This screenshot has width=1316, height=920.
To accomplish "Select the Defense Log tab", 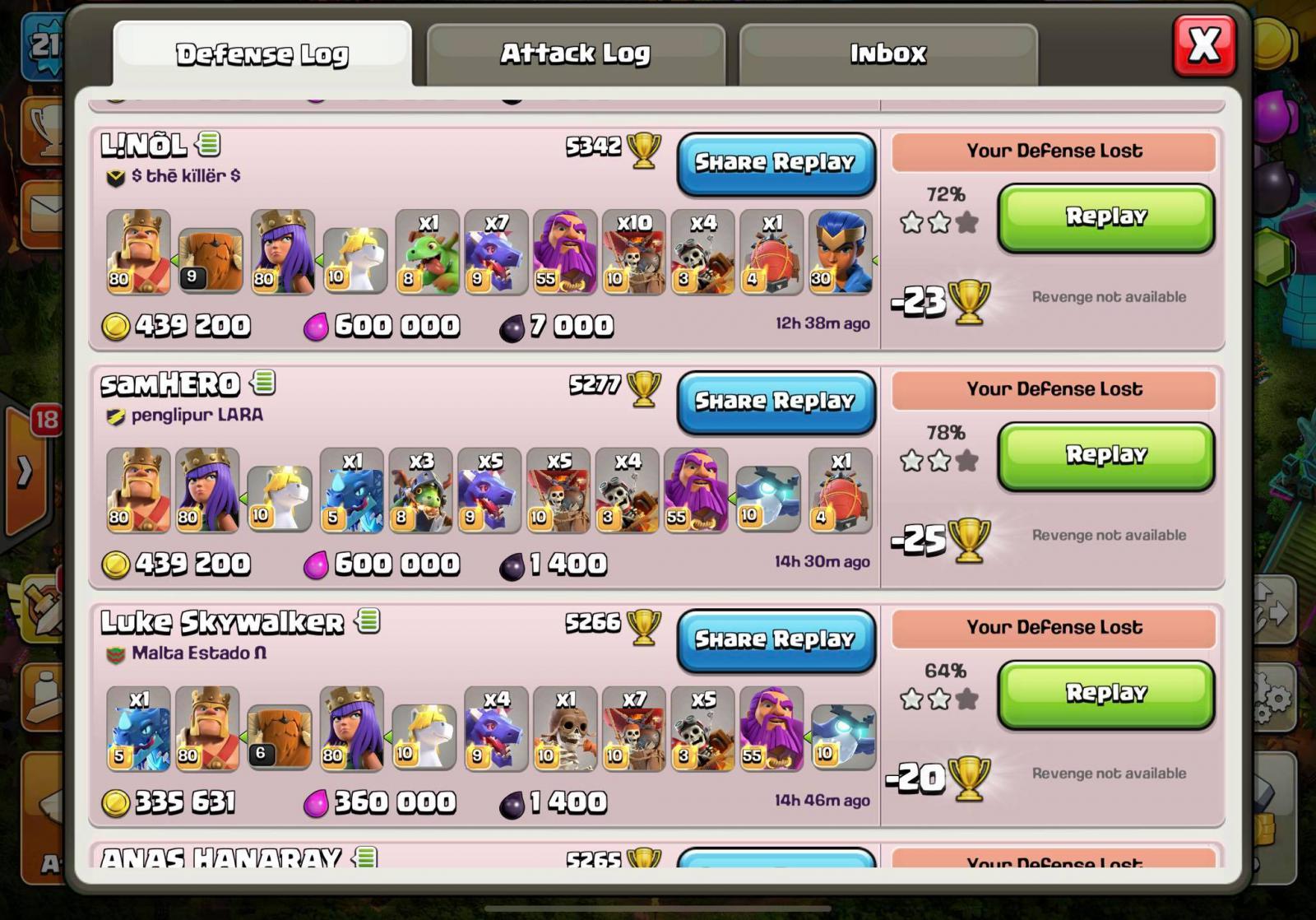I will click(x=262, y=54).
